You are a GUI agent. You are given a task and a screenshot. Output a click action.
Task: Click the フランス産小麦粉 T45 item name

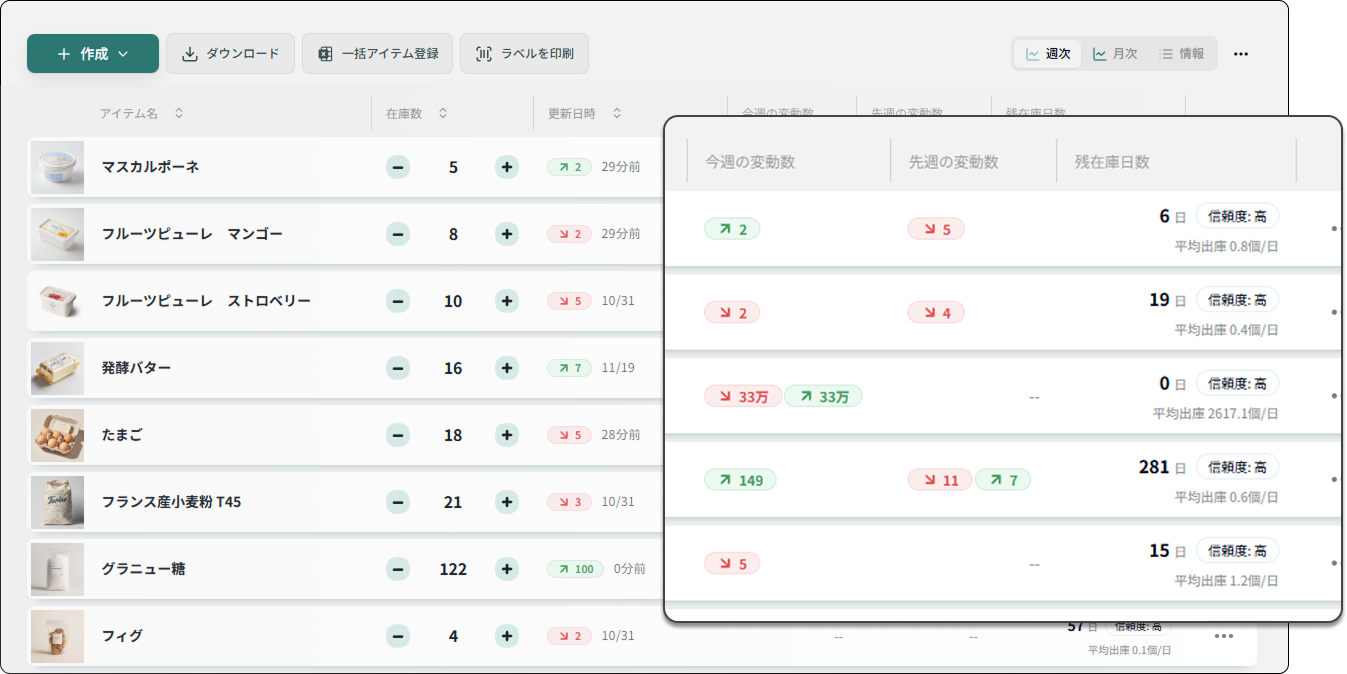coord(171,502)
